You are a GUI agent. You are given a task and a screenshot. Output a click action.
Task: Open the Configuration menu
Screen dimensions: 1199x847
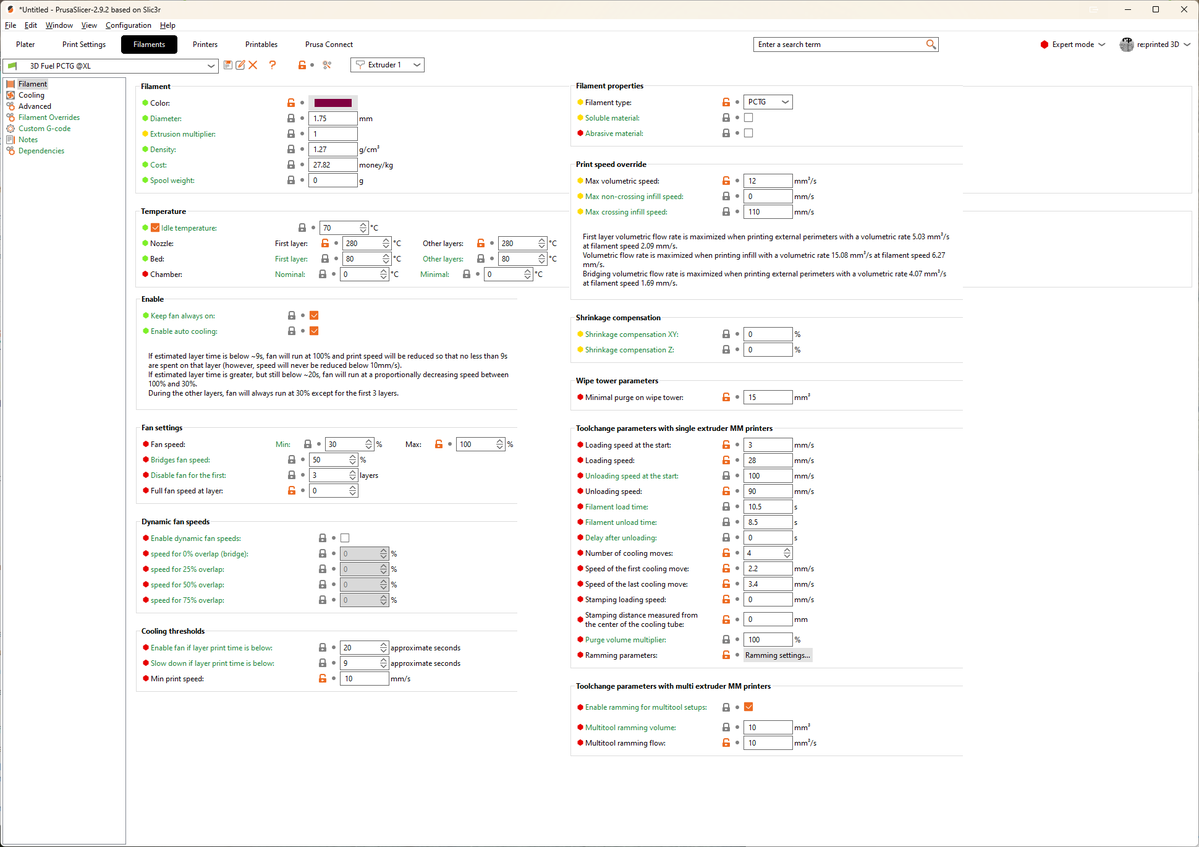[128, 25]
